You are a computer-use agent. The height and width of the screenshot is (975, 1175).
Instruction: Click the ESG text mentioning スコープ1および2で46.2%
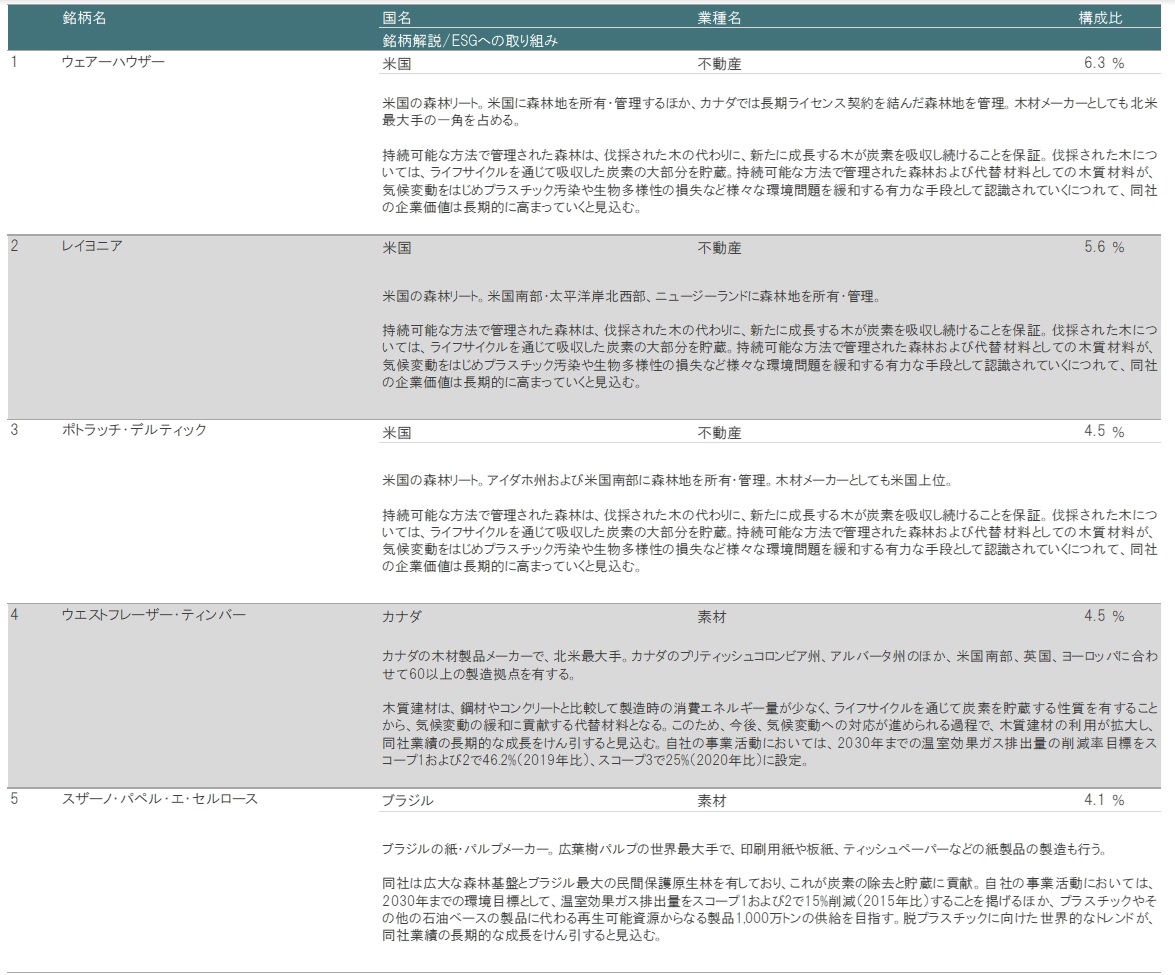click(770, 734)
